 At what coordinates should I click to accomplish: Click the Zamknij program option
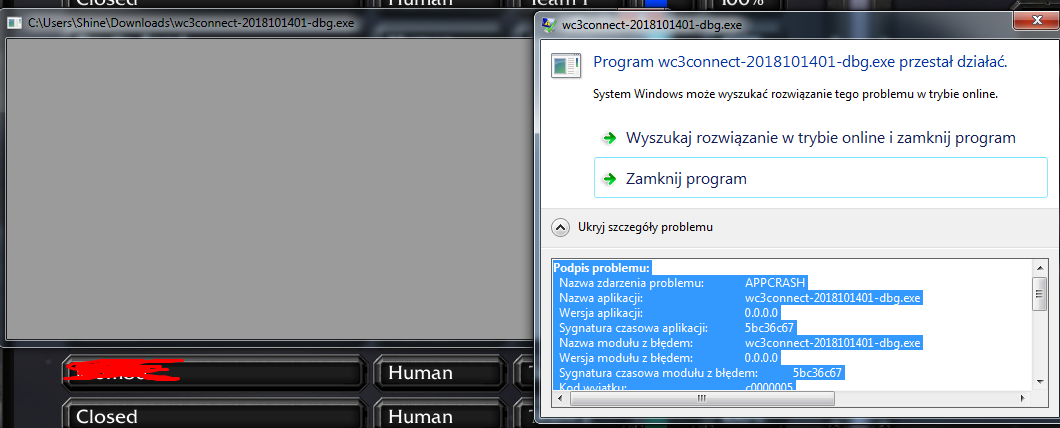point(821,179)
